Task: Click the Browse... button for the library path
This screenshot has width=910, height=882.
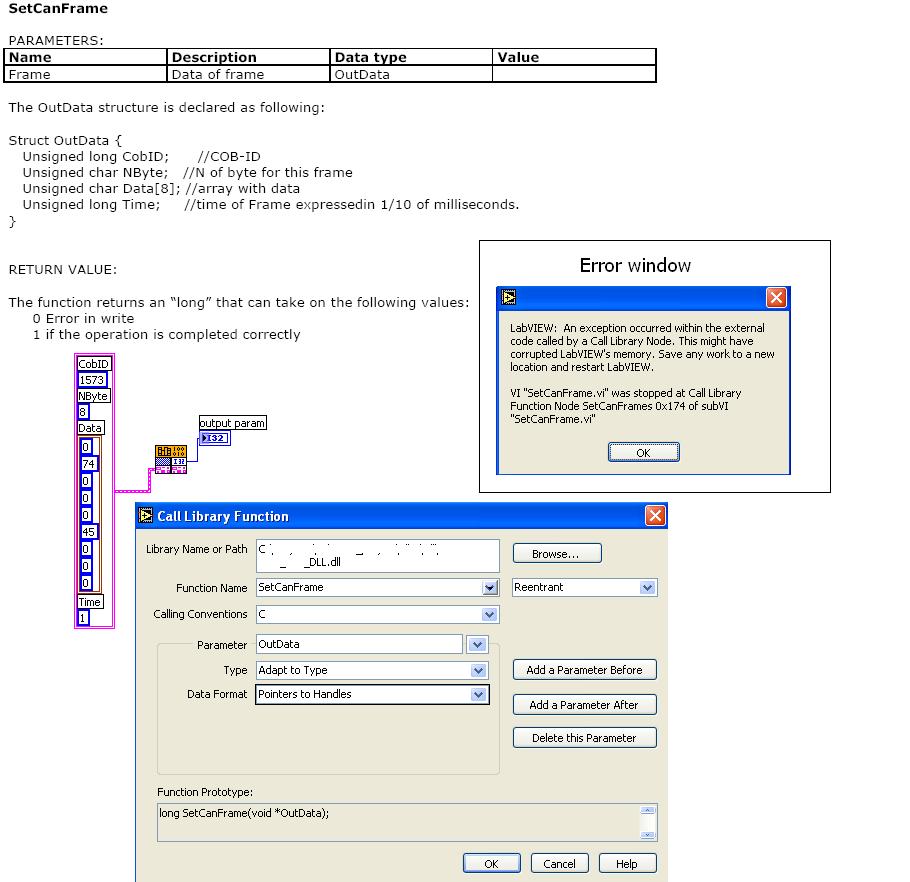Action: tap(557, 554)
